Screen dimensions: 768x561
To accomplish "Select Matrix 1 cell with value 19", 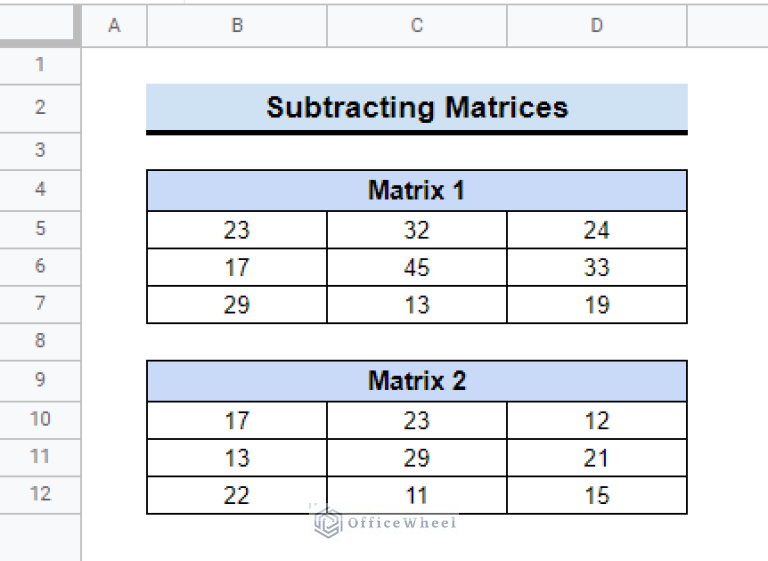I will (597, 305).
